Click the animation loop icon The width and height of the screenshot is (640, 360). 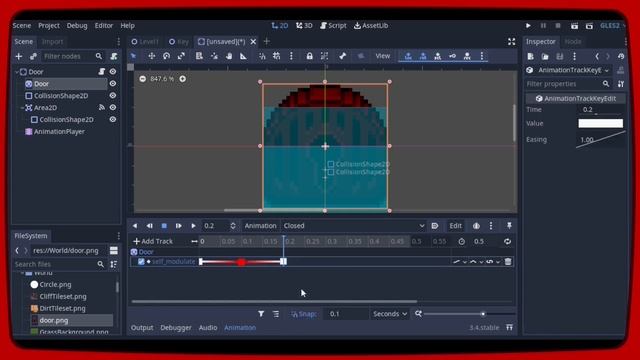tap(507, 242)
